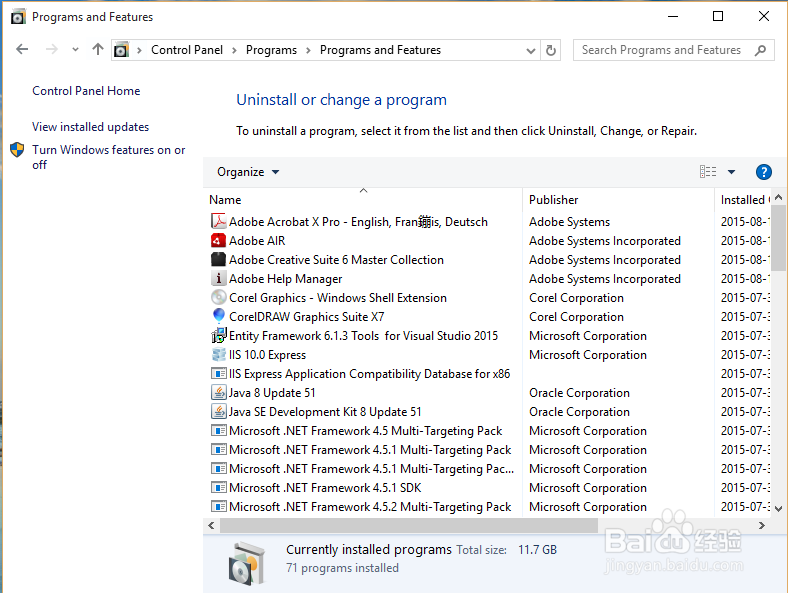Click the Entity Framework 6.1.3 Tools icon
This screenshot has height=593, width=788.
point(219,335)
